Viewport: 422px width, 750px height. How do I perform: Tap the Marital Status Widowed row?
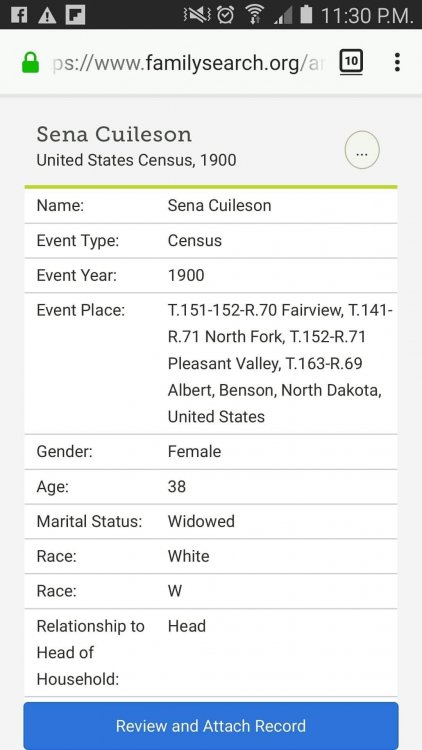pyautogui.click(x=211, y=521)
